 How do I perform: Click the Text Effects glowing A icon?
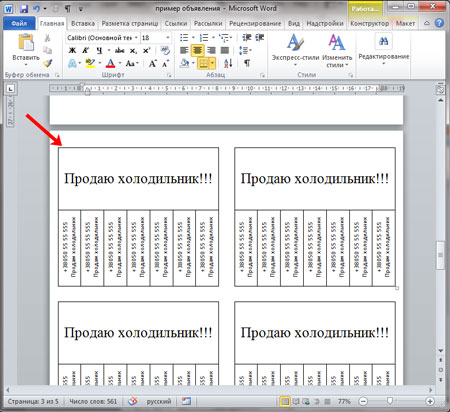coord(72,63)
